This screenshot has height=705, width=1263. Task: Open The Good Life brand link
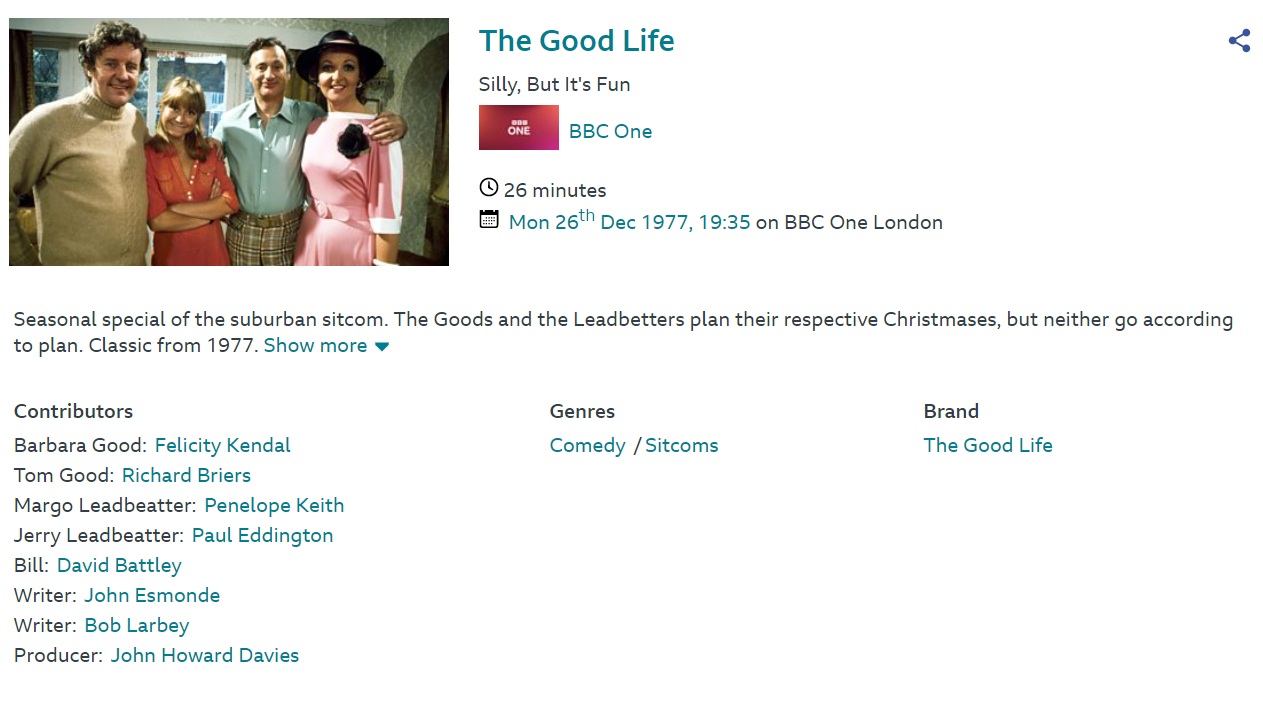[x=987, y=446]
